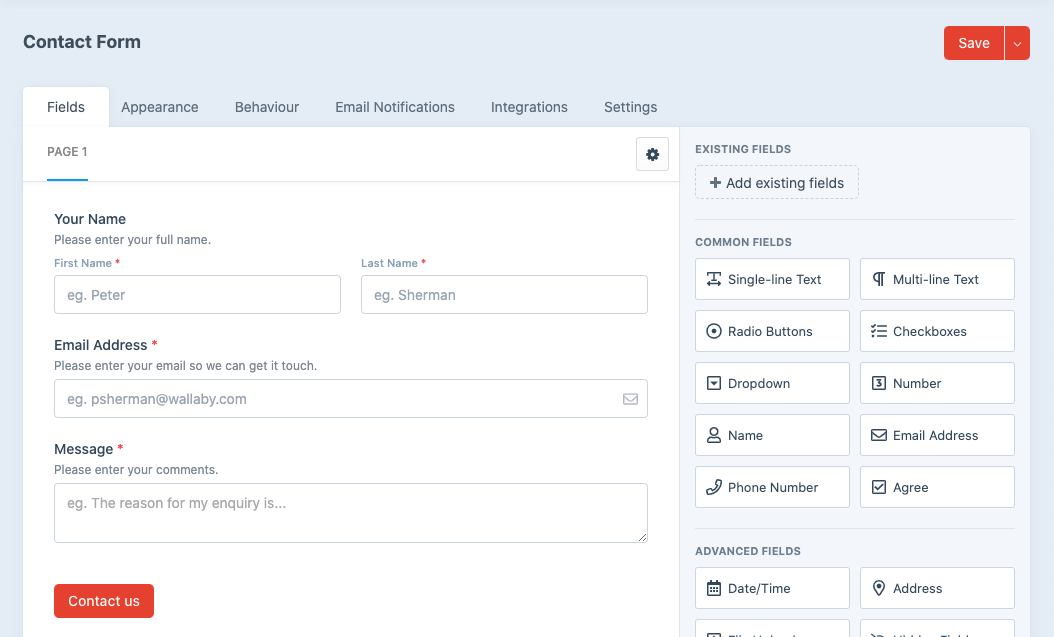1054x637 pixels.
Task: Open the Save button dropdown arrow
Action: [x=1017, y=43]
